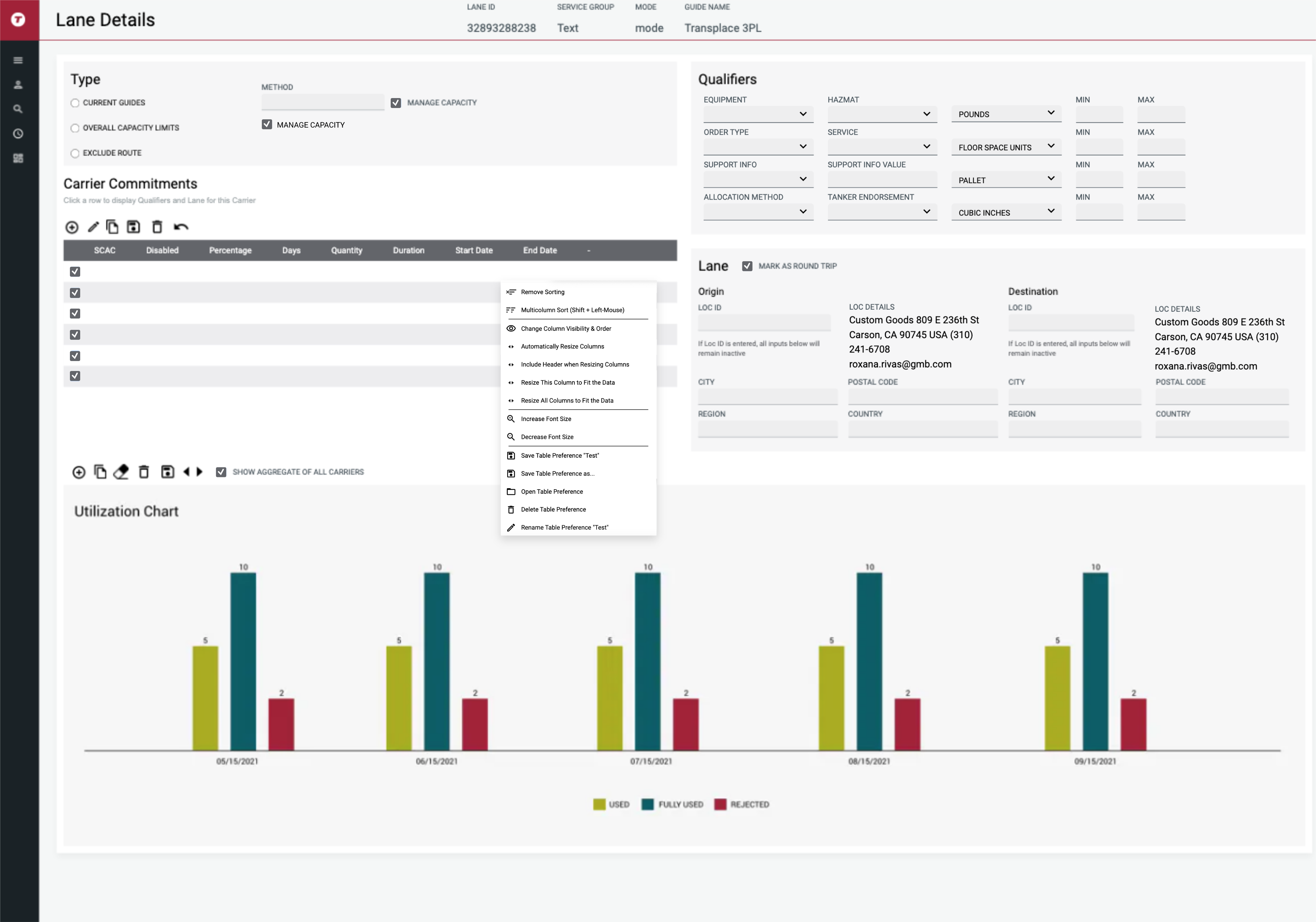
Task: Open the Cubic Inches dropdown
Action: tap(1007, 212)
